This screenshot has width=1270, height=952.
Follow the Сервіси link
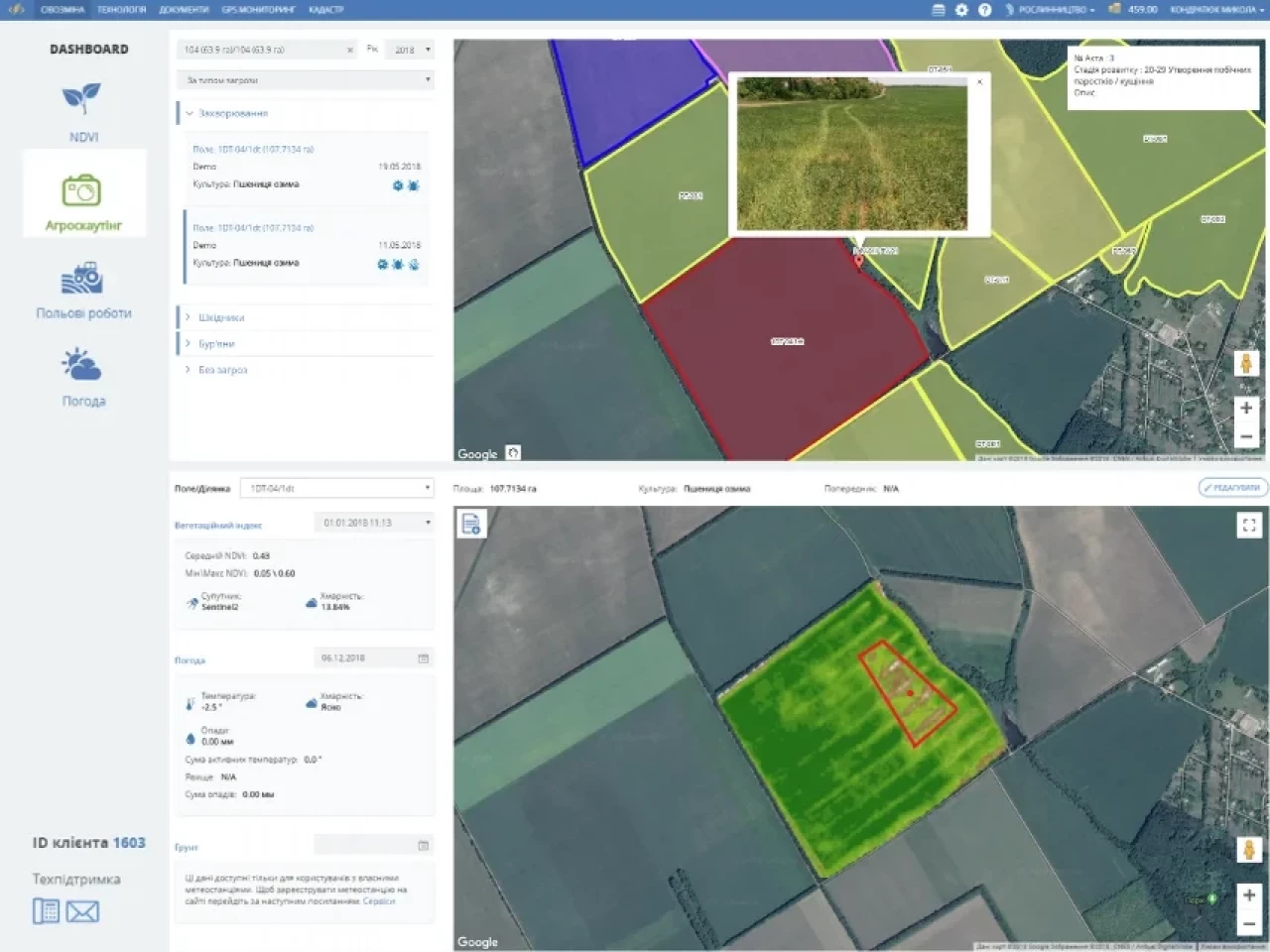click(379, 901)
